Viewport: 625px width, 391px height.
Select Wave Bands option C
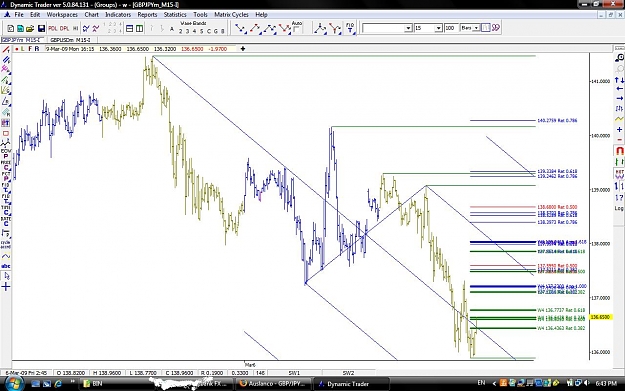208,31
